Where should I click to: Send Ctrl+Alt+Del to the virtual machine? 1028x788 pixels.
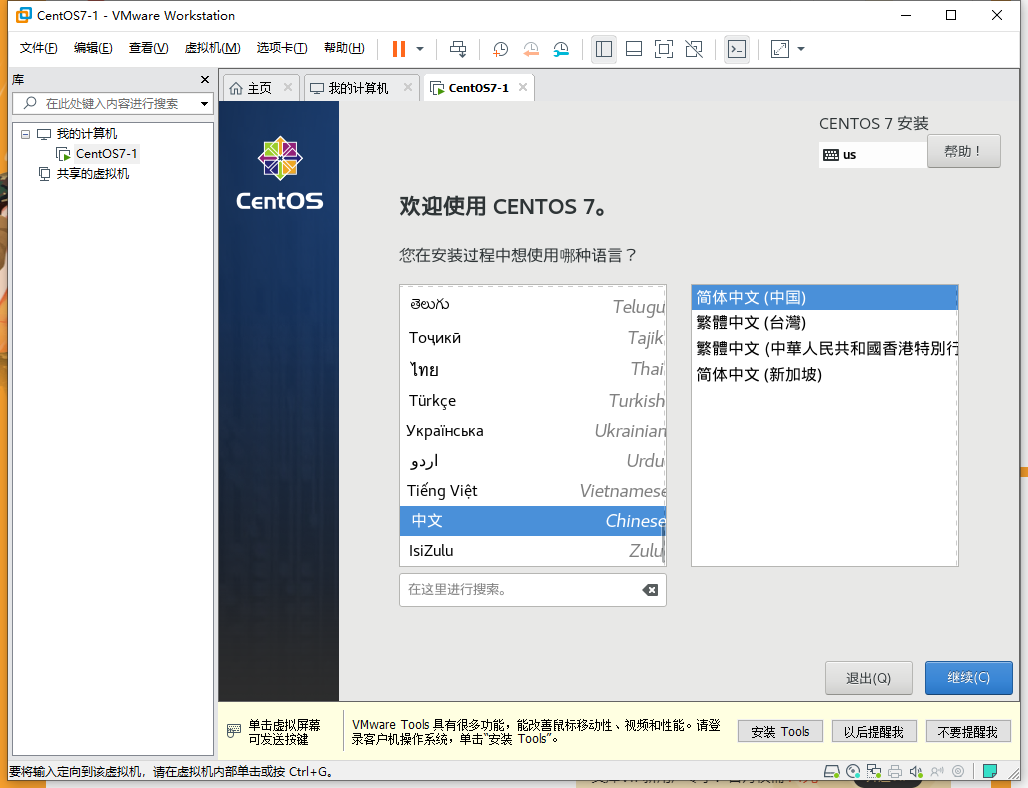pos(458,49)
